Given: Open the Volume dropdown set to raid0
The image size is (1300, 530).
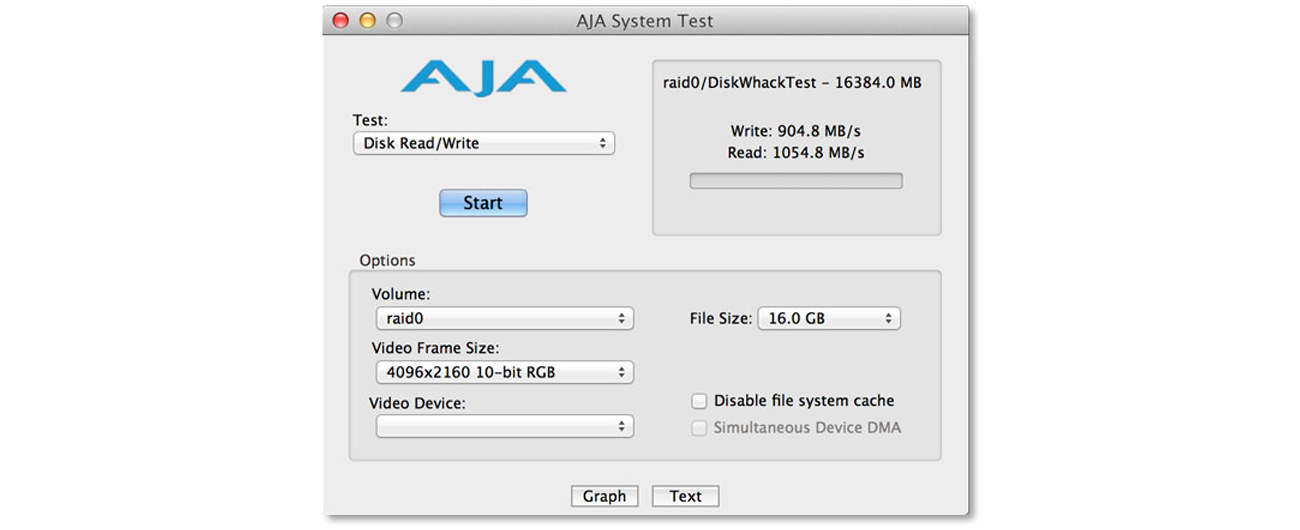Looking at the screenshot, I should [x=504, y=319].
